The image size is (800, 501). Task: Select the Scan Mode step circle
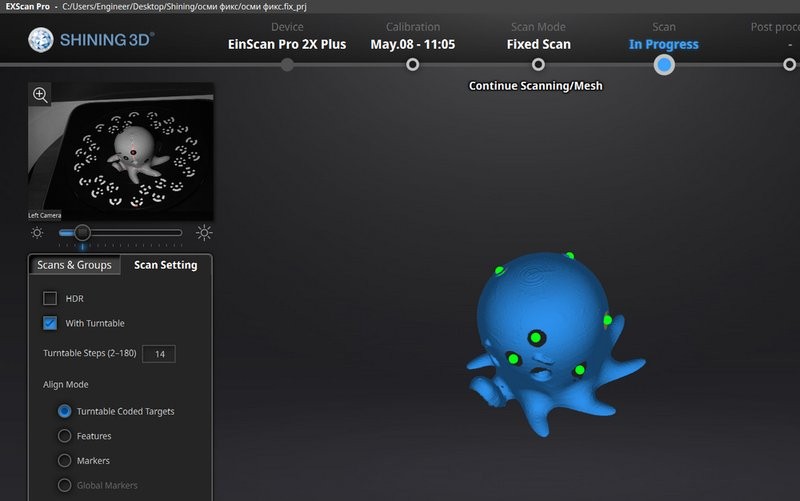pyautogui.click(x=538, y=65)
